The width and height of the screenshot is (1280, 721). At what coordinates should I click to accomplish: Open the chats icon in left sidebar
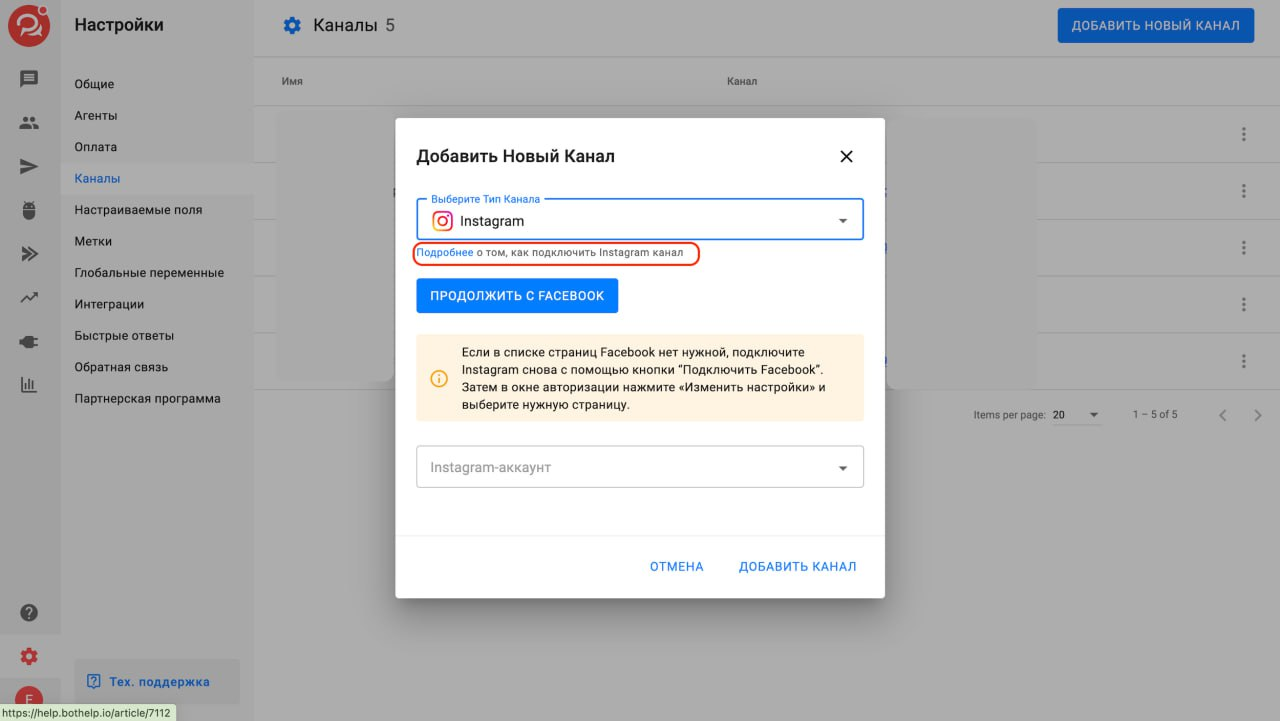point(29,79)
